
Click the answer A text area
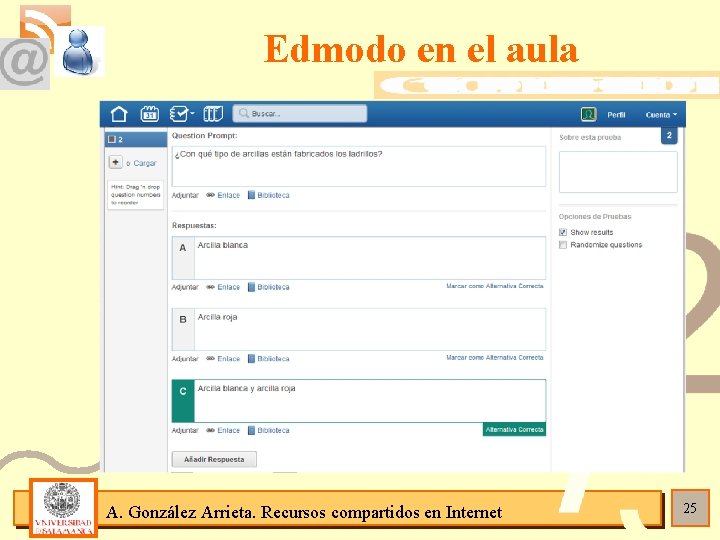[x=370, y=258]
